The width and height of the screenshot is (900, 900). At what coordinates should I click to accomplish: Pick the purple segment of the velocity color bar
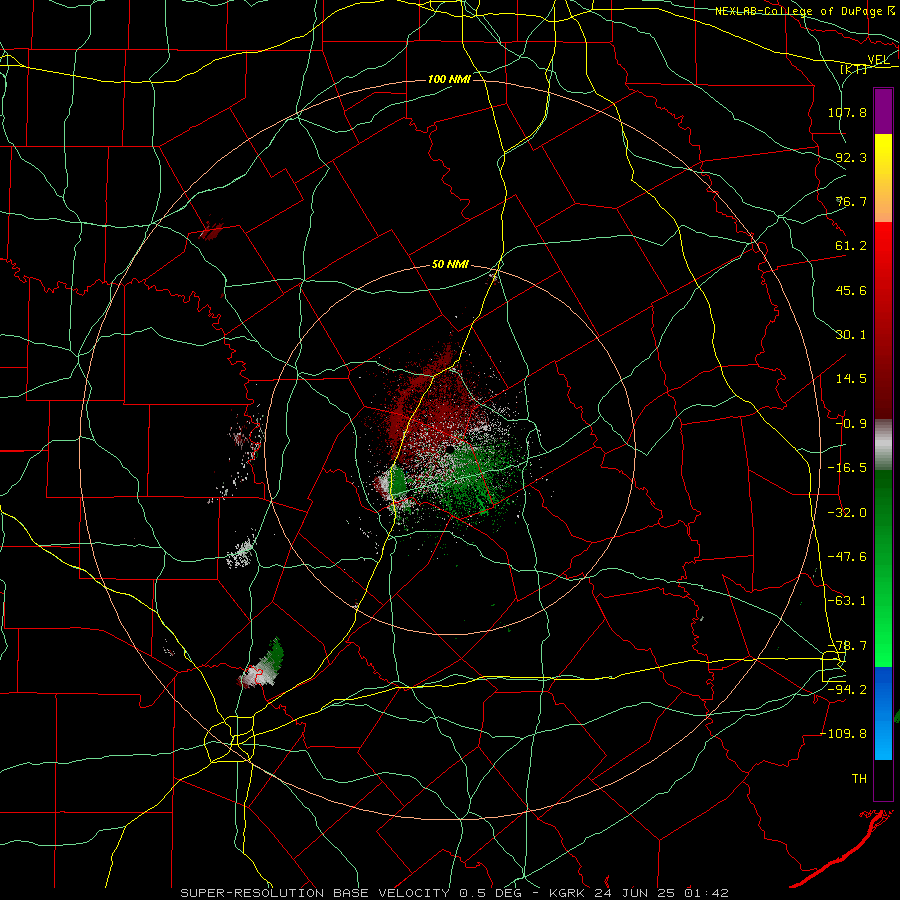coord(883,111)
